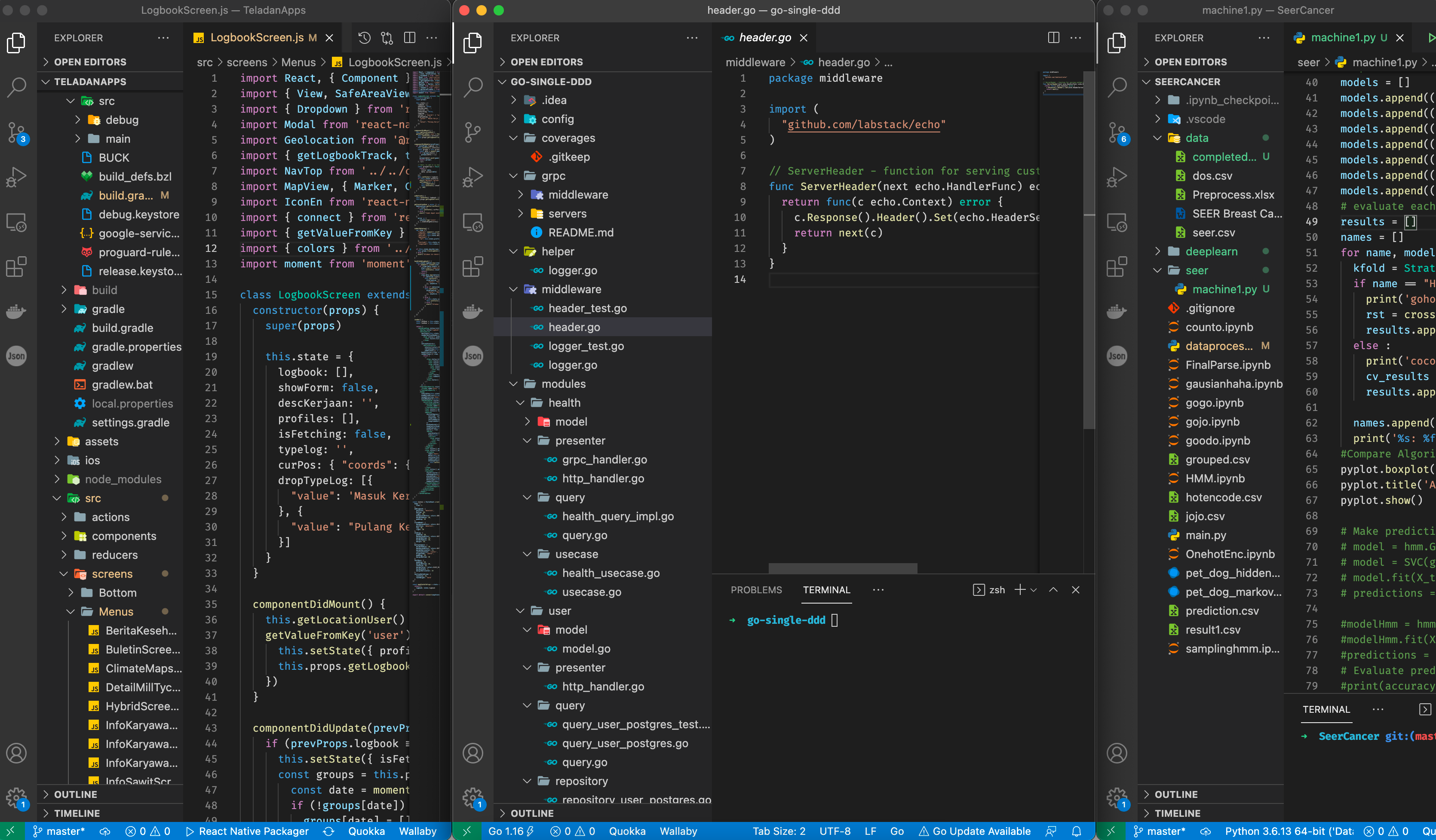
Task: Open the Json extension icon in activity bar
Action: (x=16, y=356)
